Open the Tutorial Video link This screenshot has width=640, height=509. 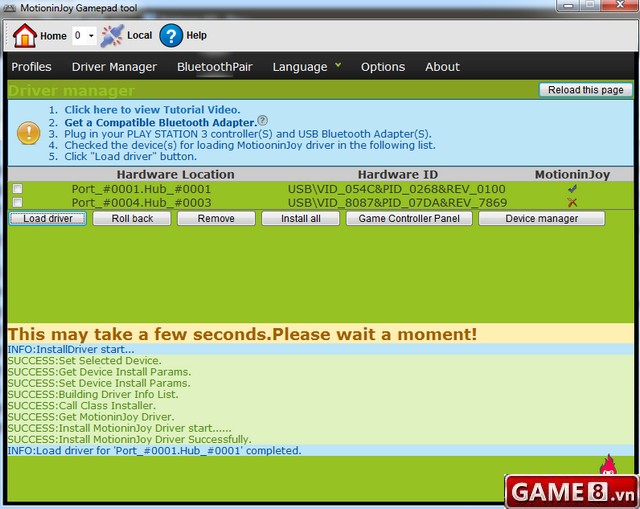click(152, 110)
